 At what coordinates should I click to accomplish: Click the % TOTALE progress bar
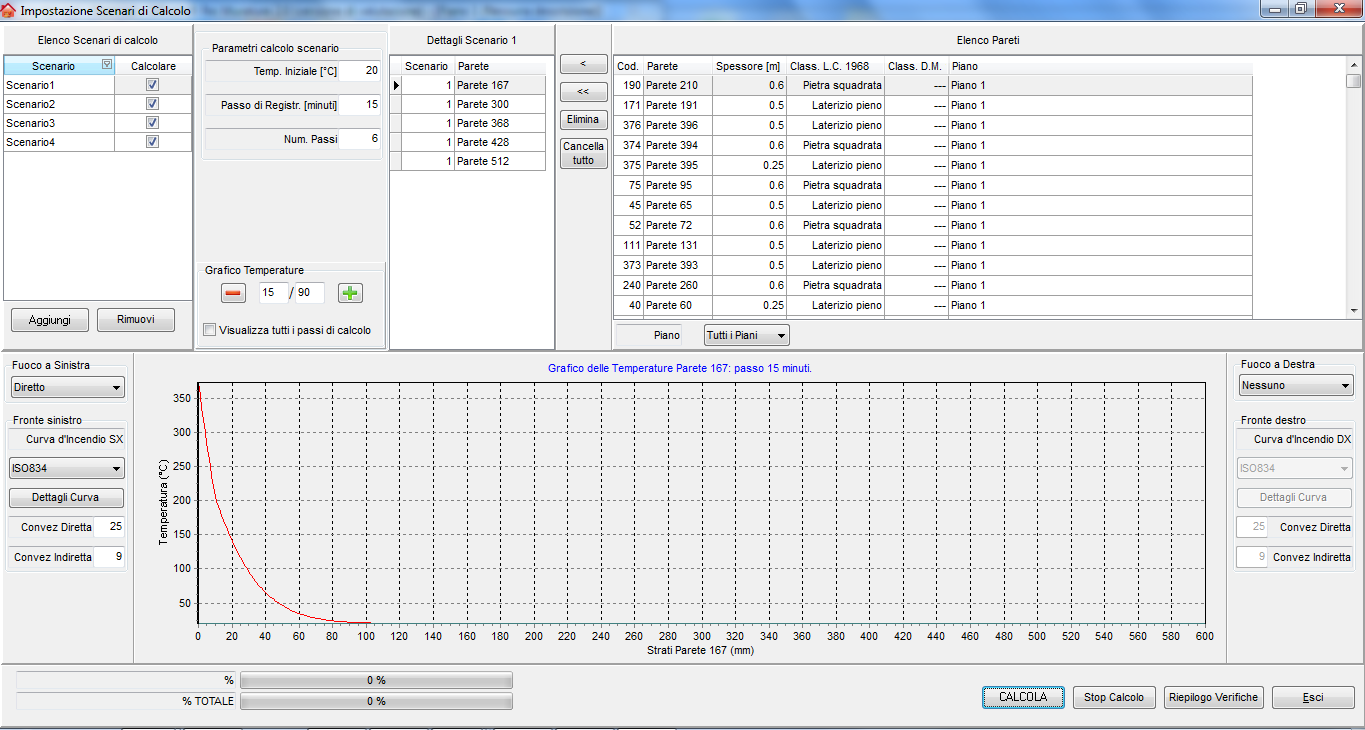[376, 702]
